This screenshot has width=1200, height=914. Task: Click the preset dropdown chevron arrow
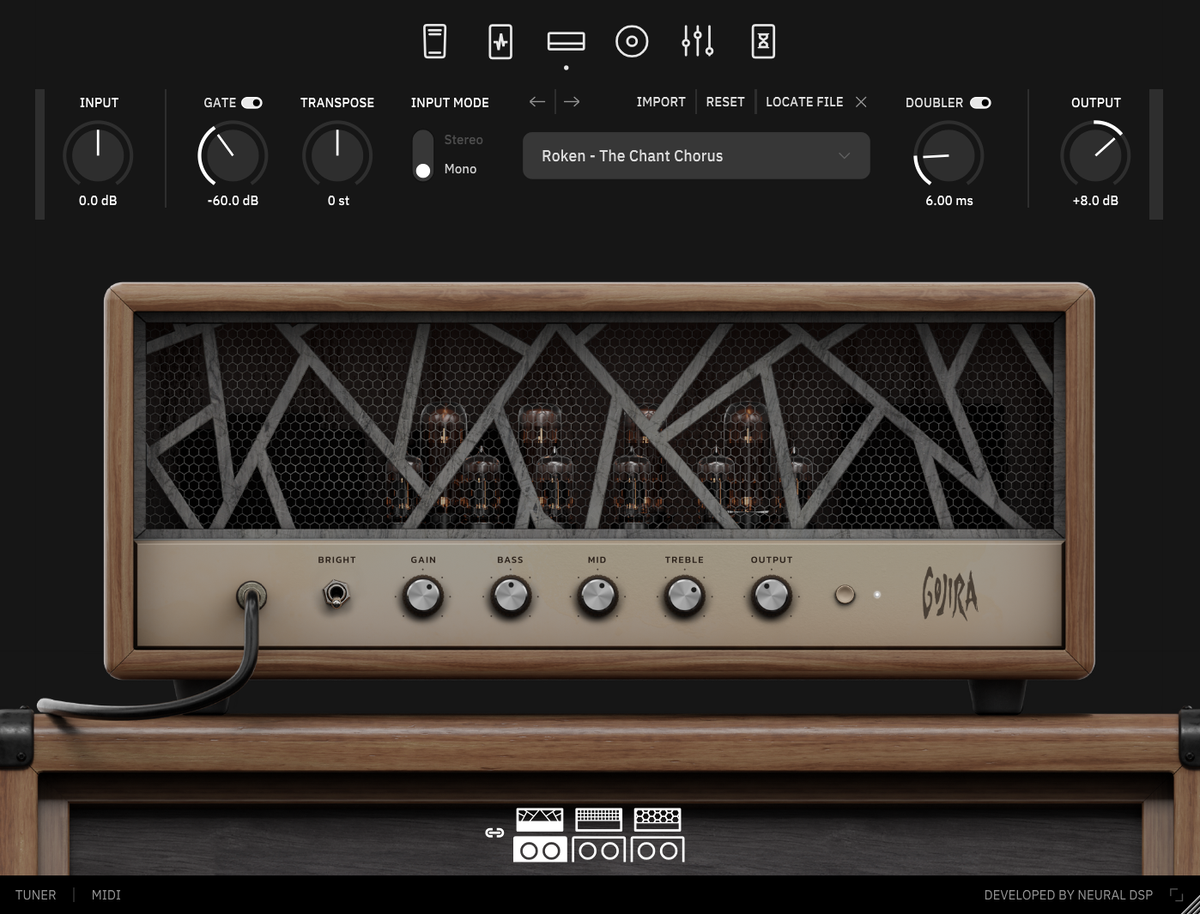844,156
